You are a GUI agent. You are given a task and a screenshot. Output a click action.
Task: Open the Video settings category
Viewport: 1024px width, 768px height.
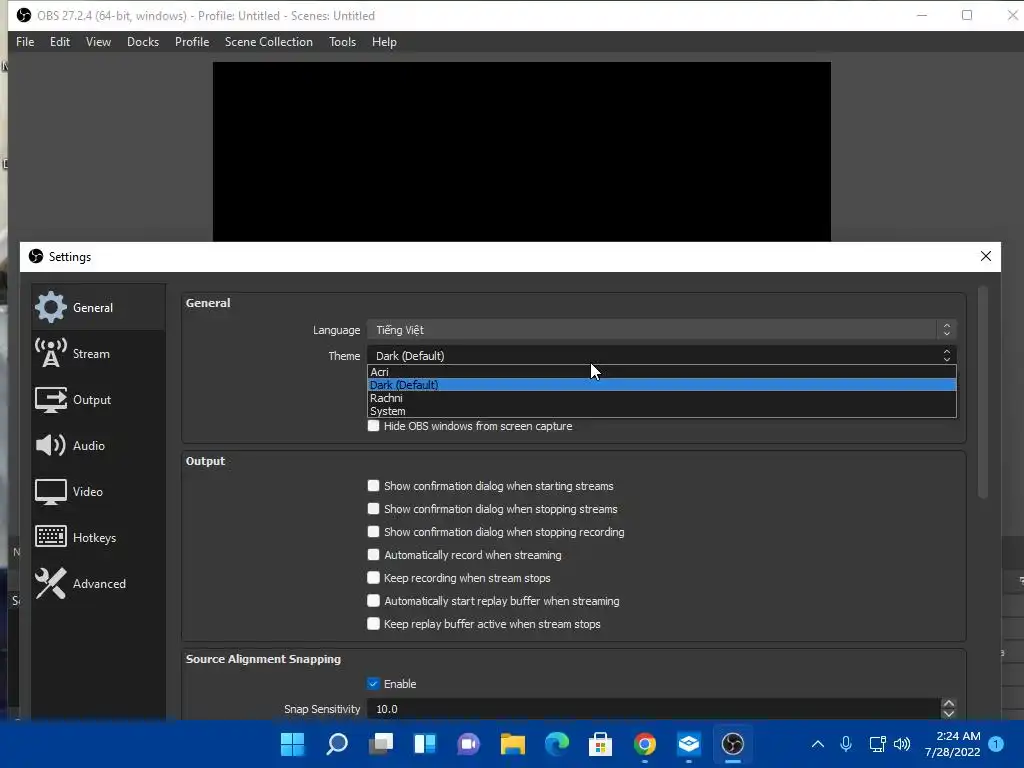98,492
